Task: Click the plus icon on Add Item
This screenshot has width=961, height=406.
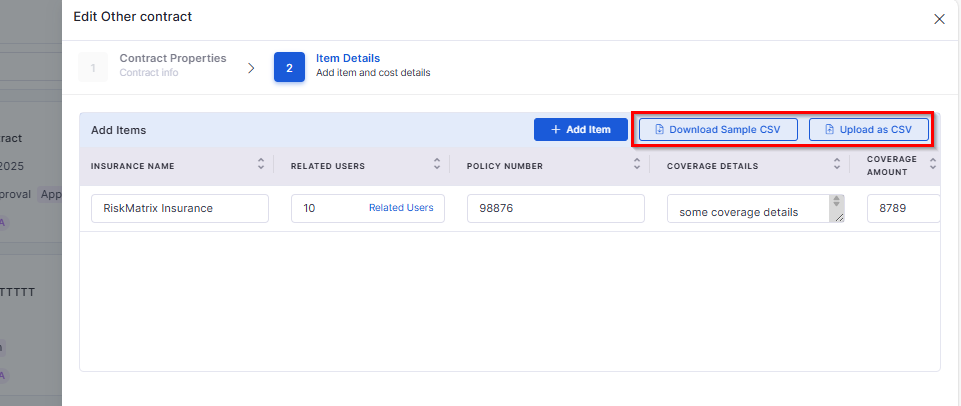Action: click(x=556, y=129)
